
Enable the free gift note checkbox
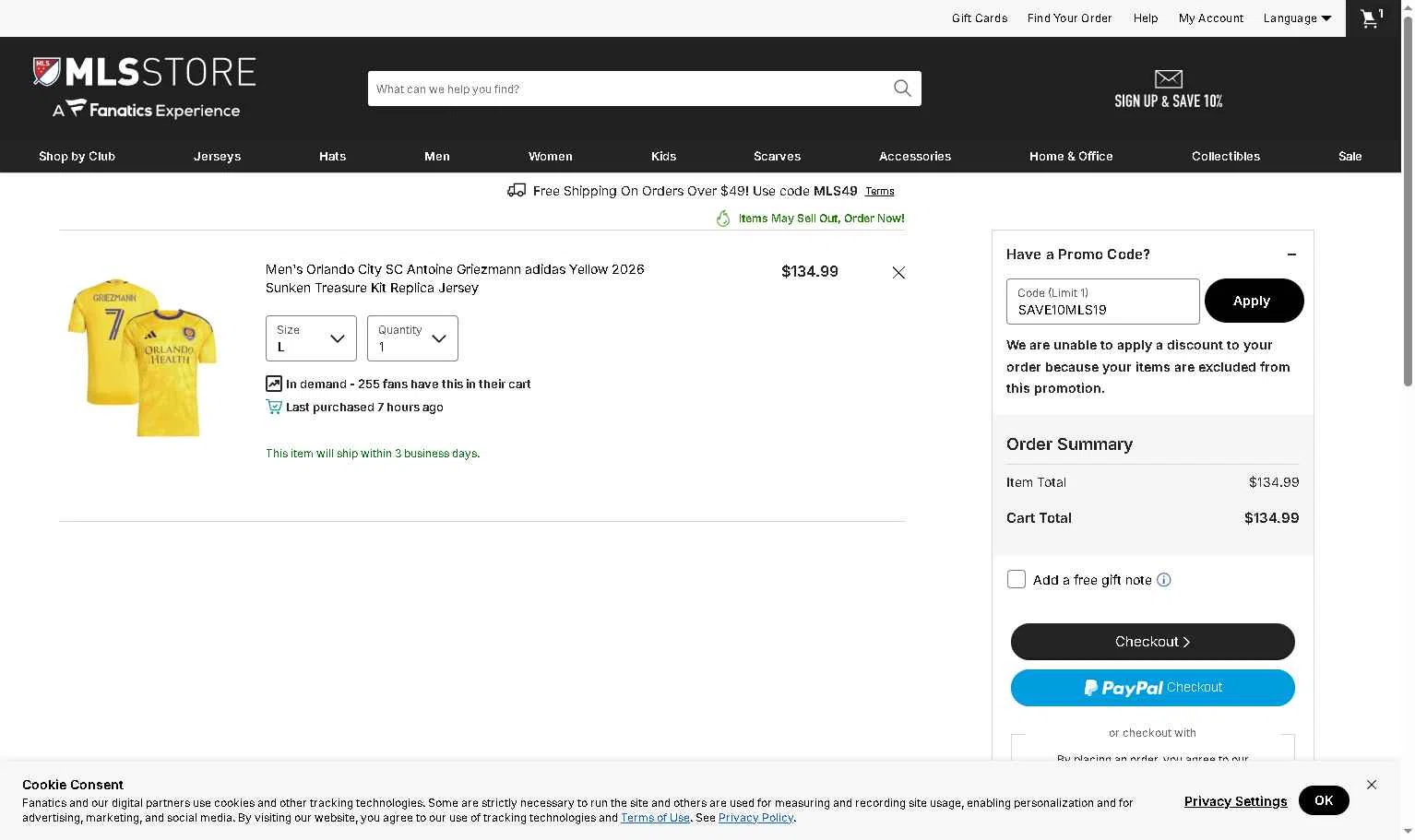(1017, 579)
